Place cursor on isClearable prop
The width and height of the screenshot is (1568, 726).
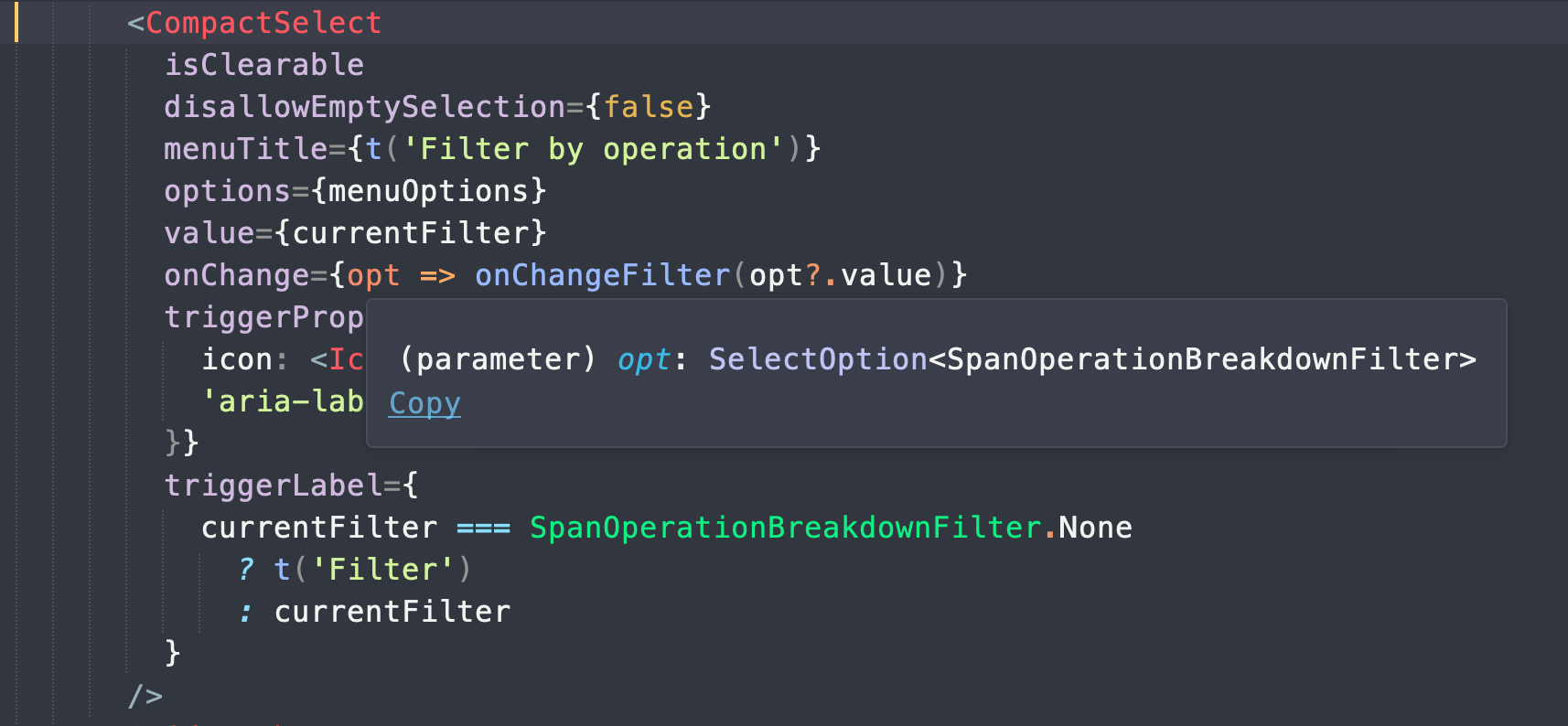point(263,65)
